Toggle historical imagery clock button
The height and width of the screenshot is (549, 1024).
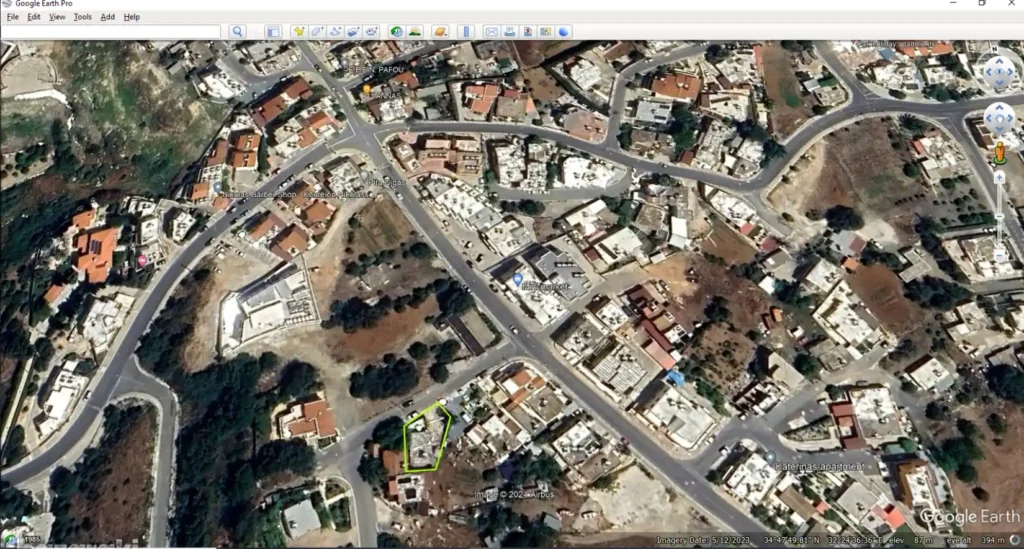click(x=396, y=32)
